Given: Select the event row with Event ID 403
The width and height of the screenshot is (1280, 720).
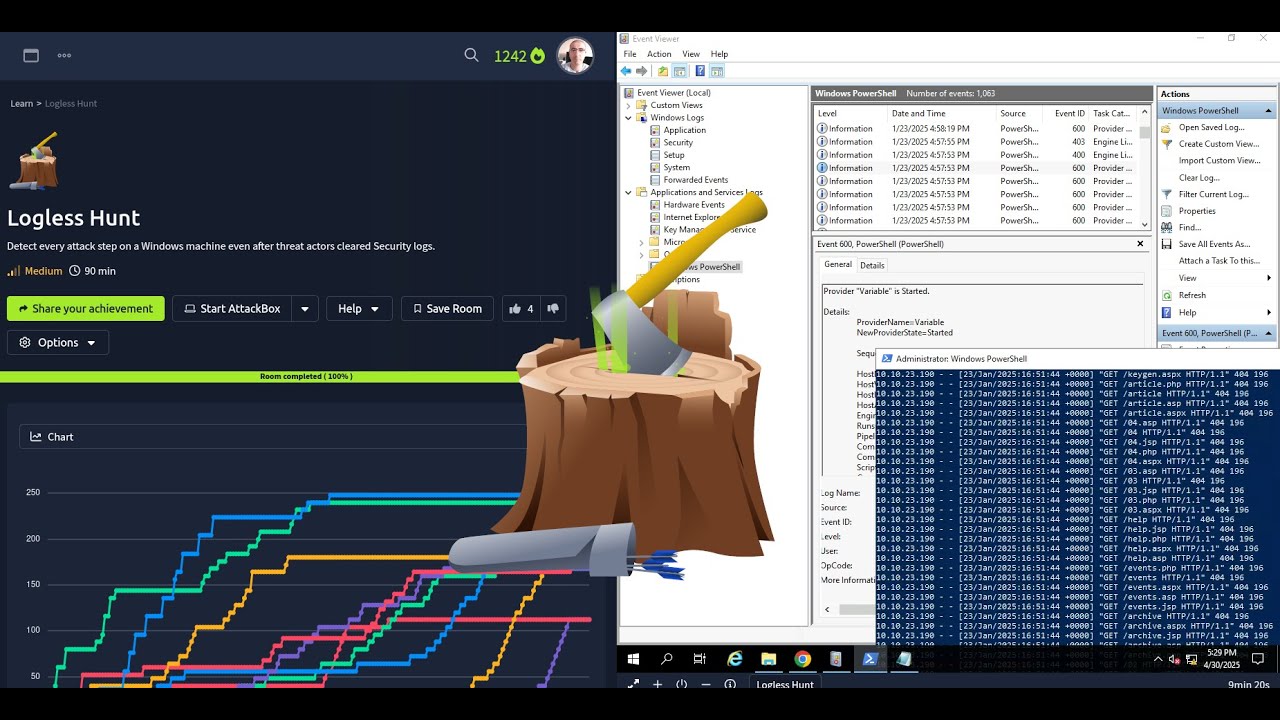Looking at the screenshot, I should [976, 142].
